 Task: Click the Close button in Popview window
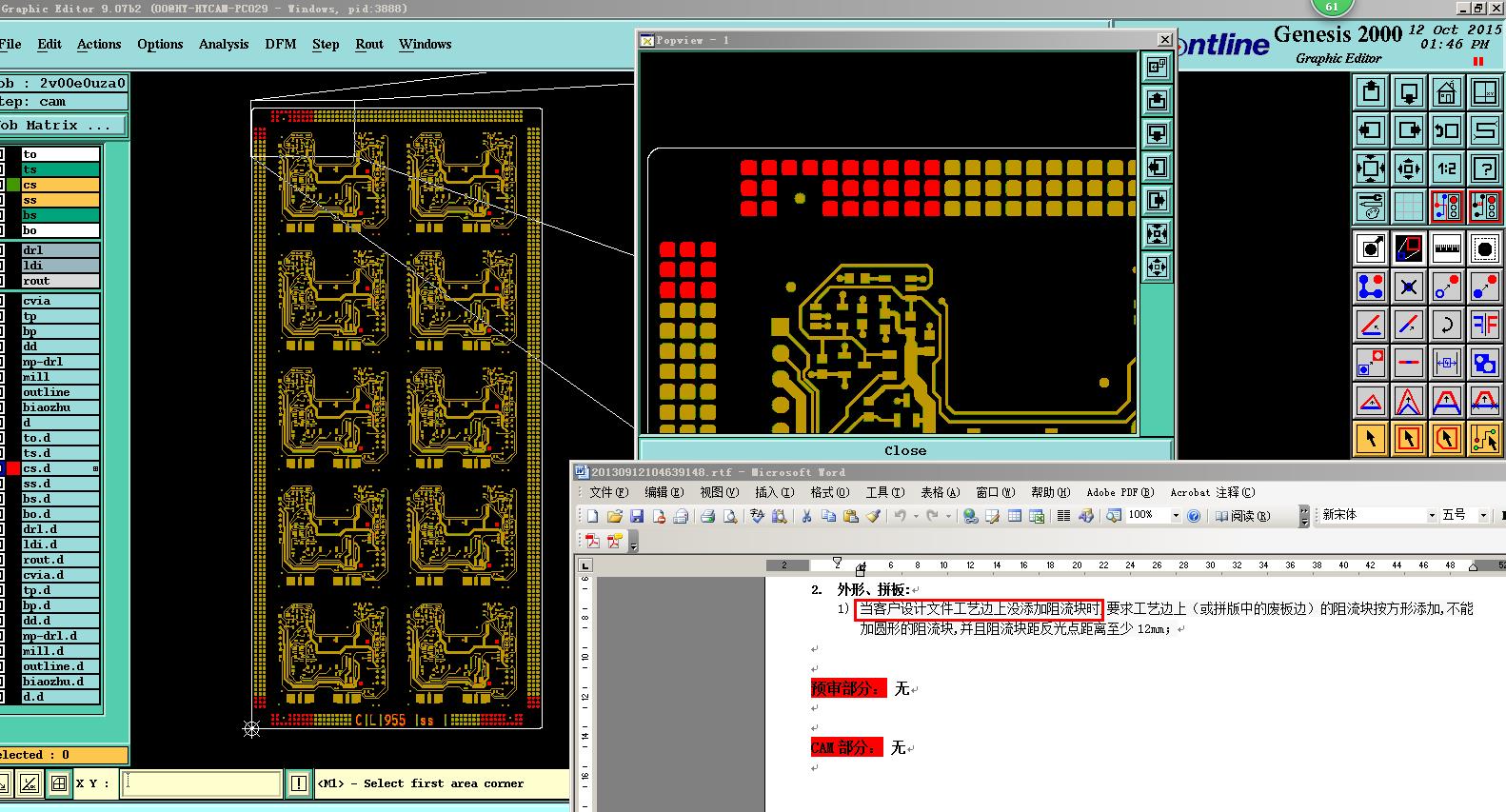click(x=904, y=450)
